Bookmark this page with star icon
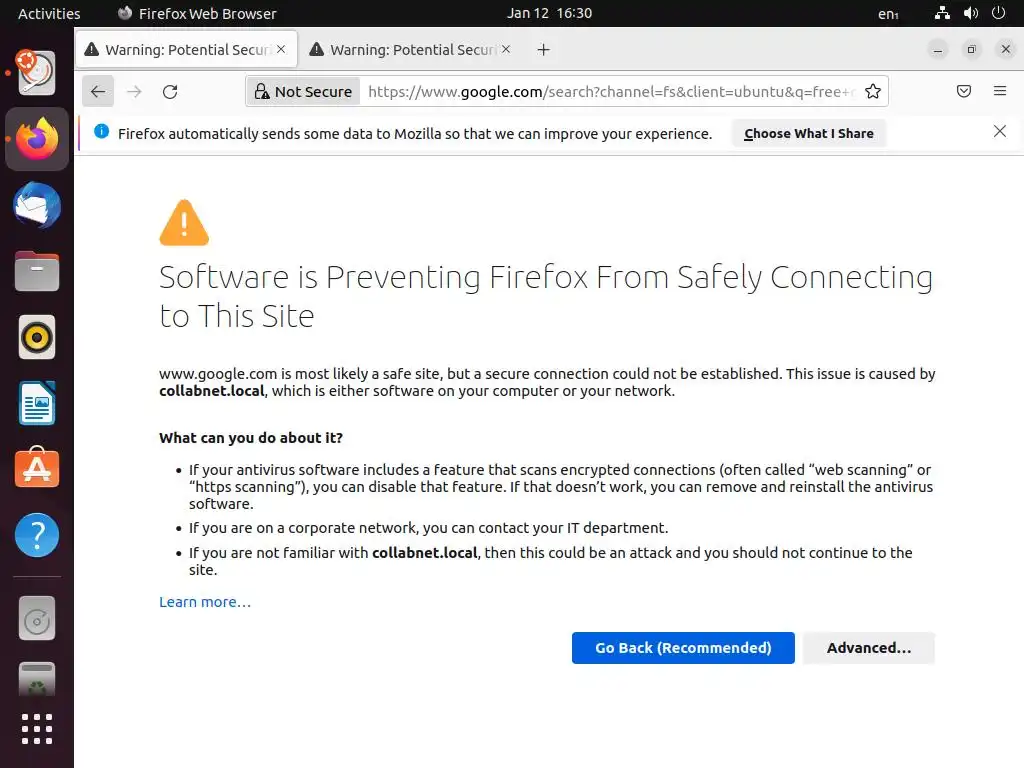Image resolution: width=1024 pixels, height=768 pixels. [873, 92]
